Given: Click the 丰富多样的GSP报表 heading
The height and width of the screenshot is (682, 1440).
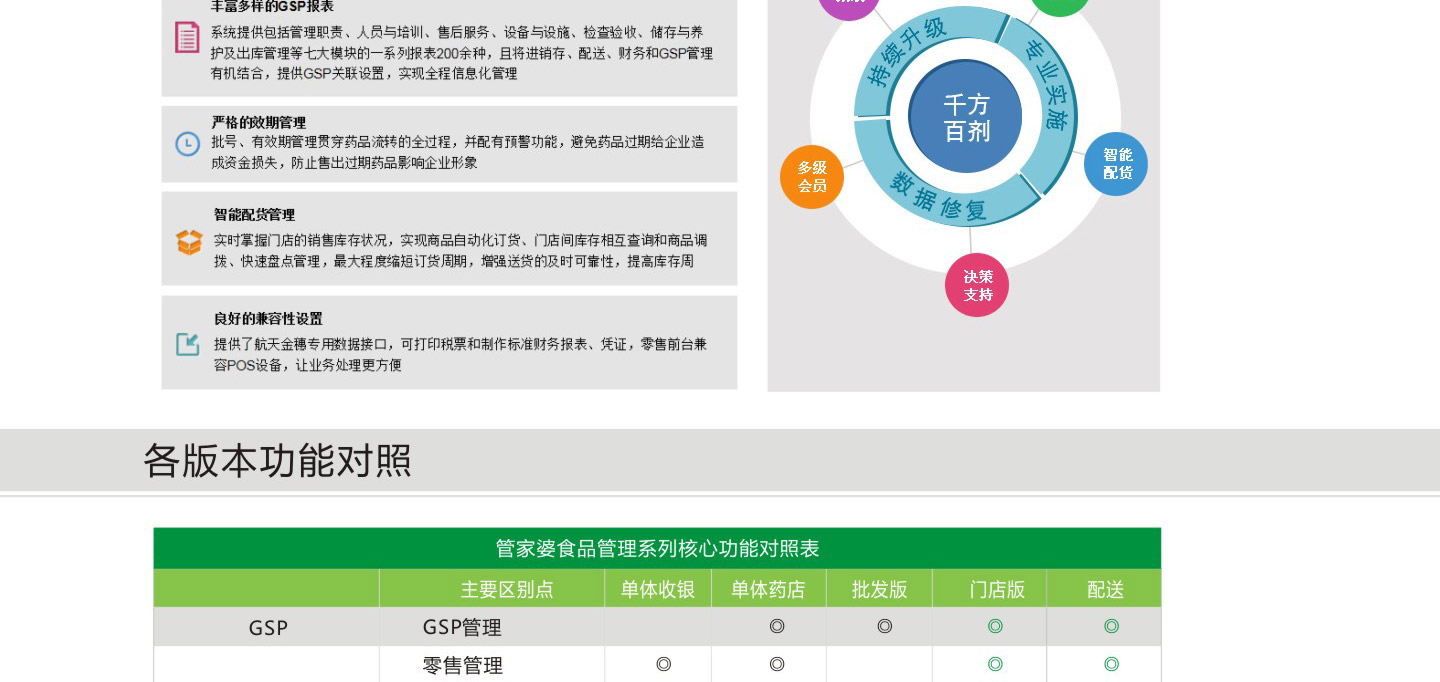Looking at the screenshot, I should tap(272, 7).
